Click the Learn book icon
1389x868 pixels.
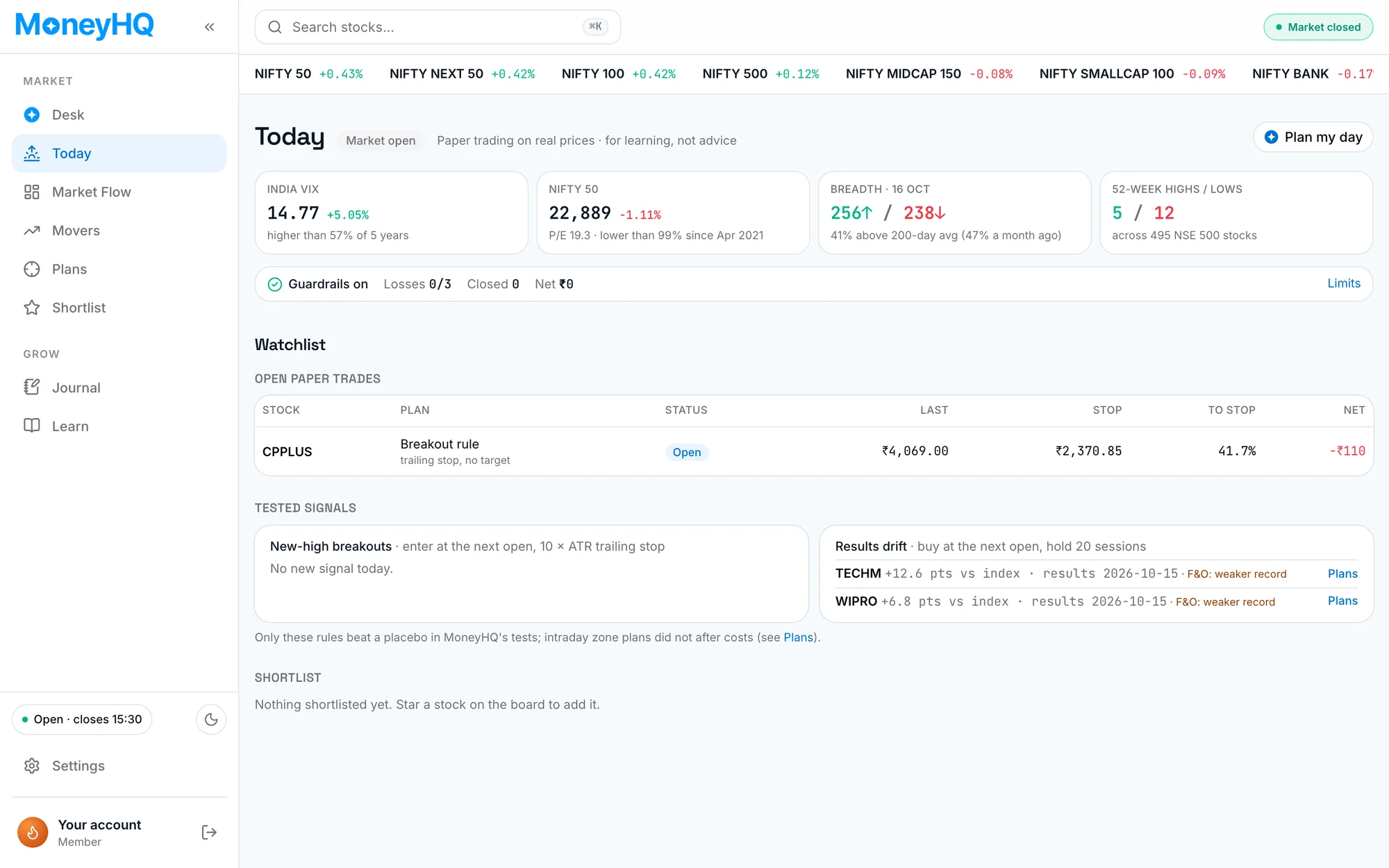pyautogui.click(x=32, y=426)
